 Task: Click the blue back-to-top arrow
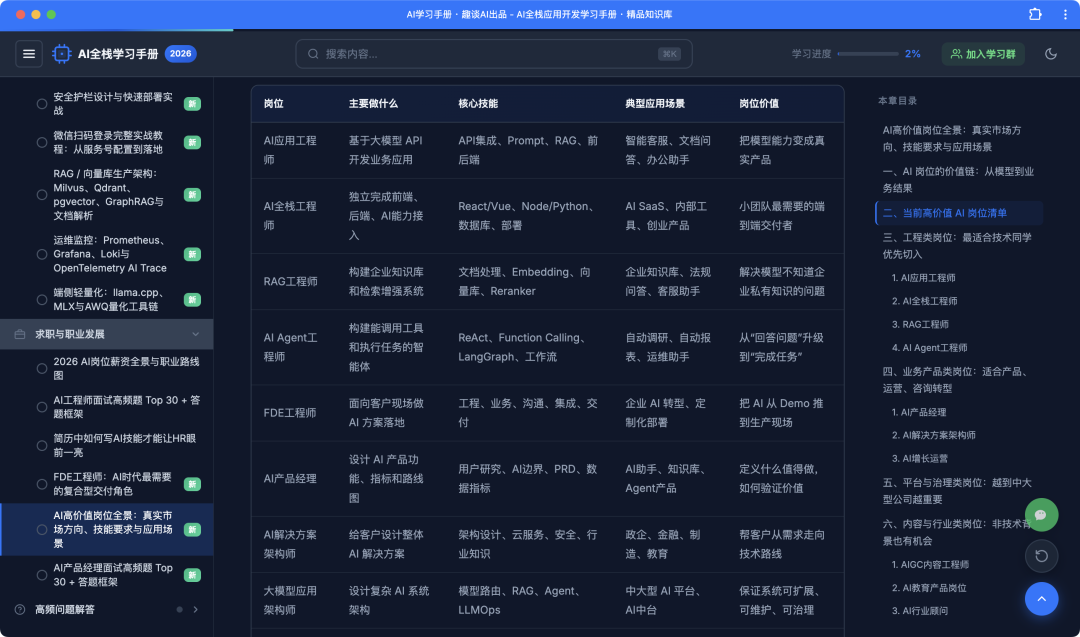click(1041, 598)
